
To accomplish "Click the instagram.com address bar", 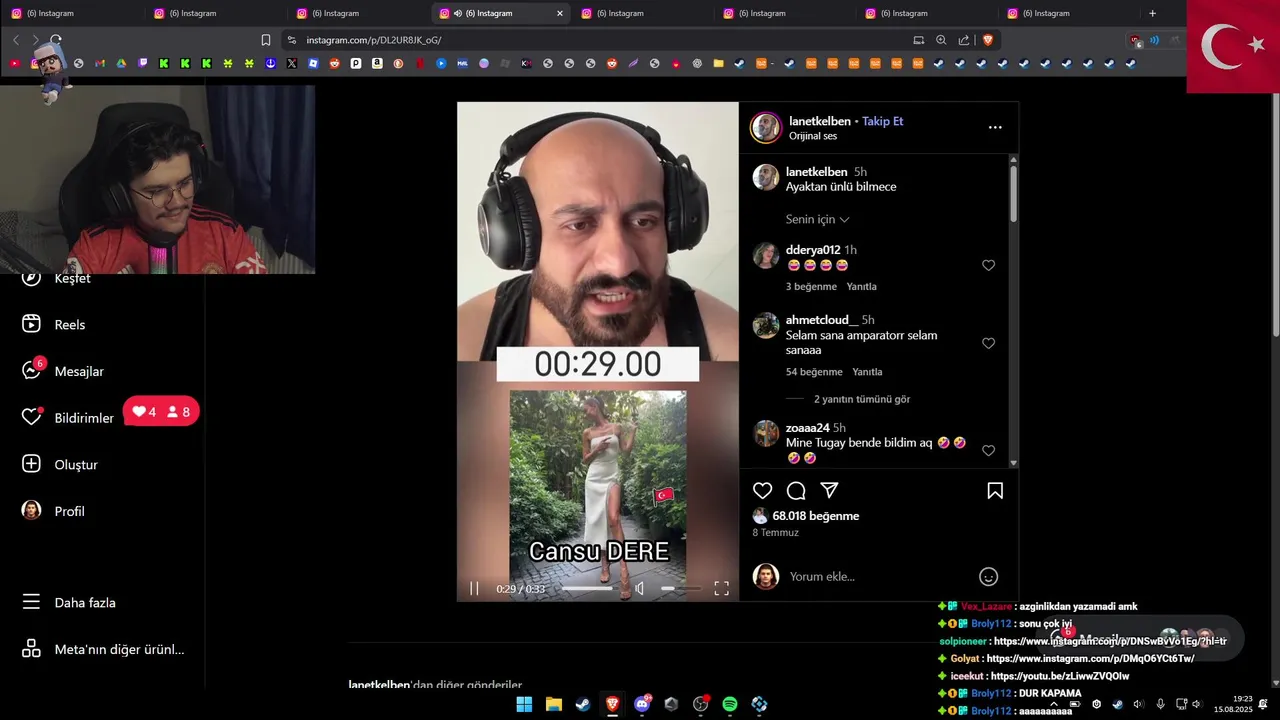I will pyautogui.click(x=600, y=40).
